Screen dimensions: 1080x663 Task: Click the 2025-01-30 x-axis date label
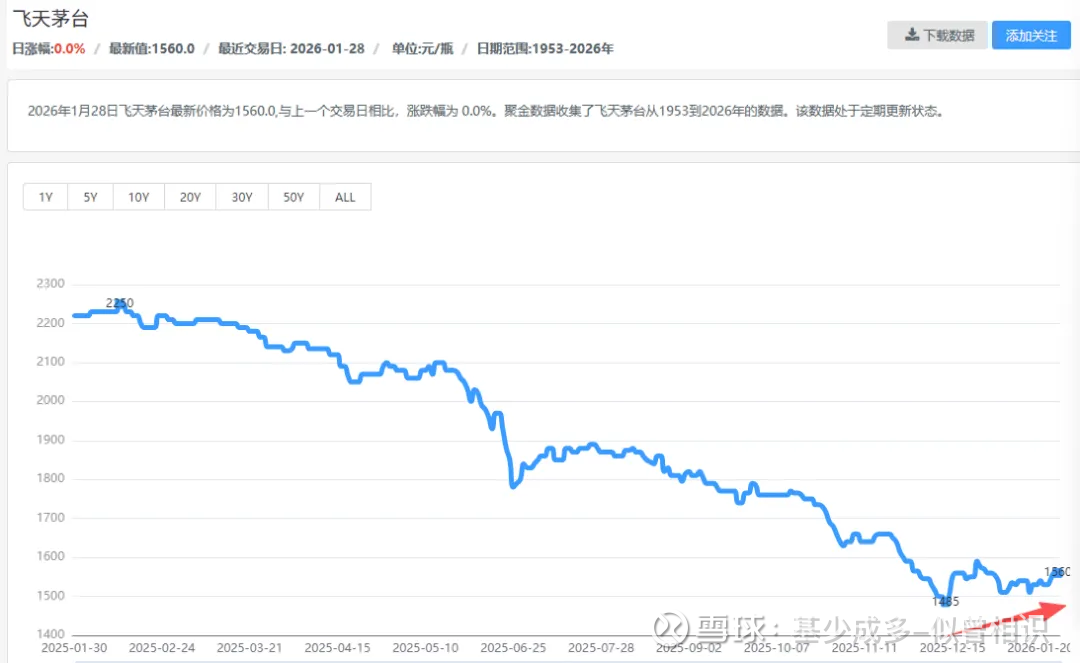pyautogui.click(x=74, y=648)
